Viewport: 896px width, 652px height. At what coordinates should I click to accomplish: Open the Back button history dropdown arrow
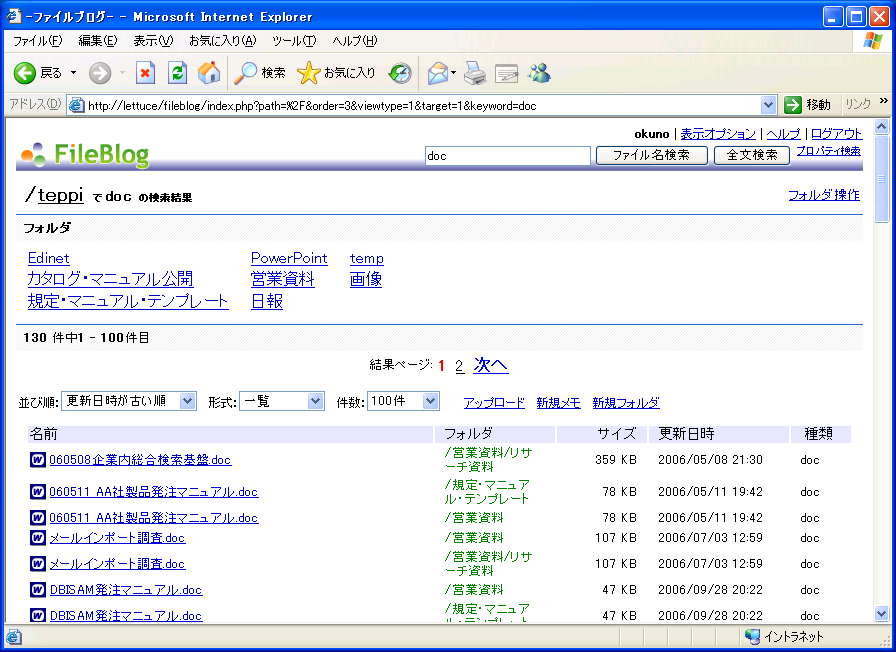pyautogui.click(x=73, y=73)
